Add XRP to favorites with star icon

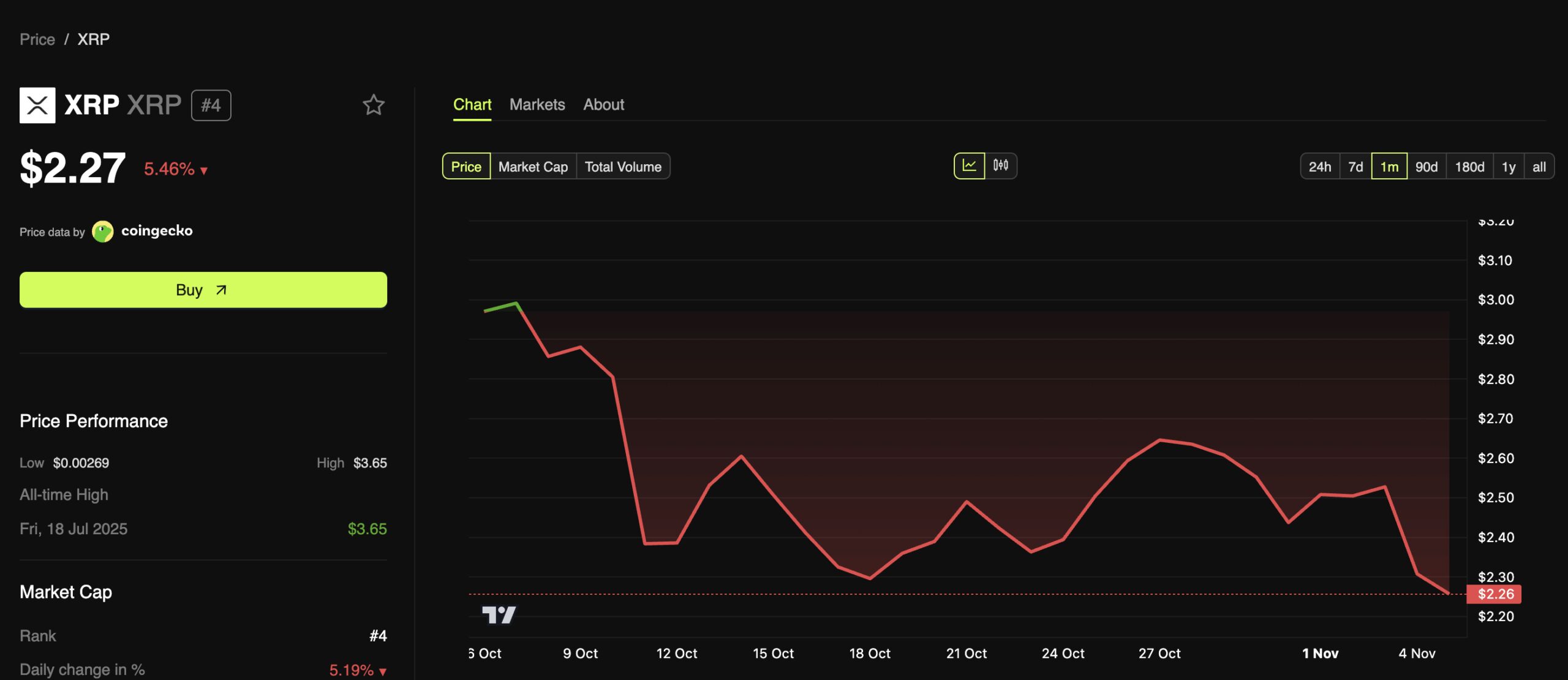tap(373, 105)
